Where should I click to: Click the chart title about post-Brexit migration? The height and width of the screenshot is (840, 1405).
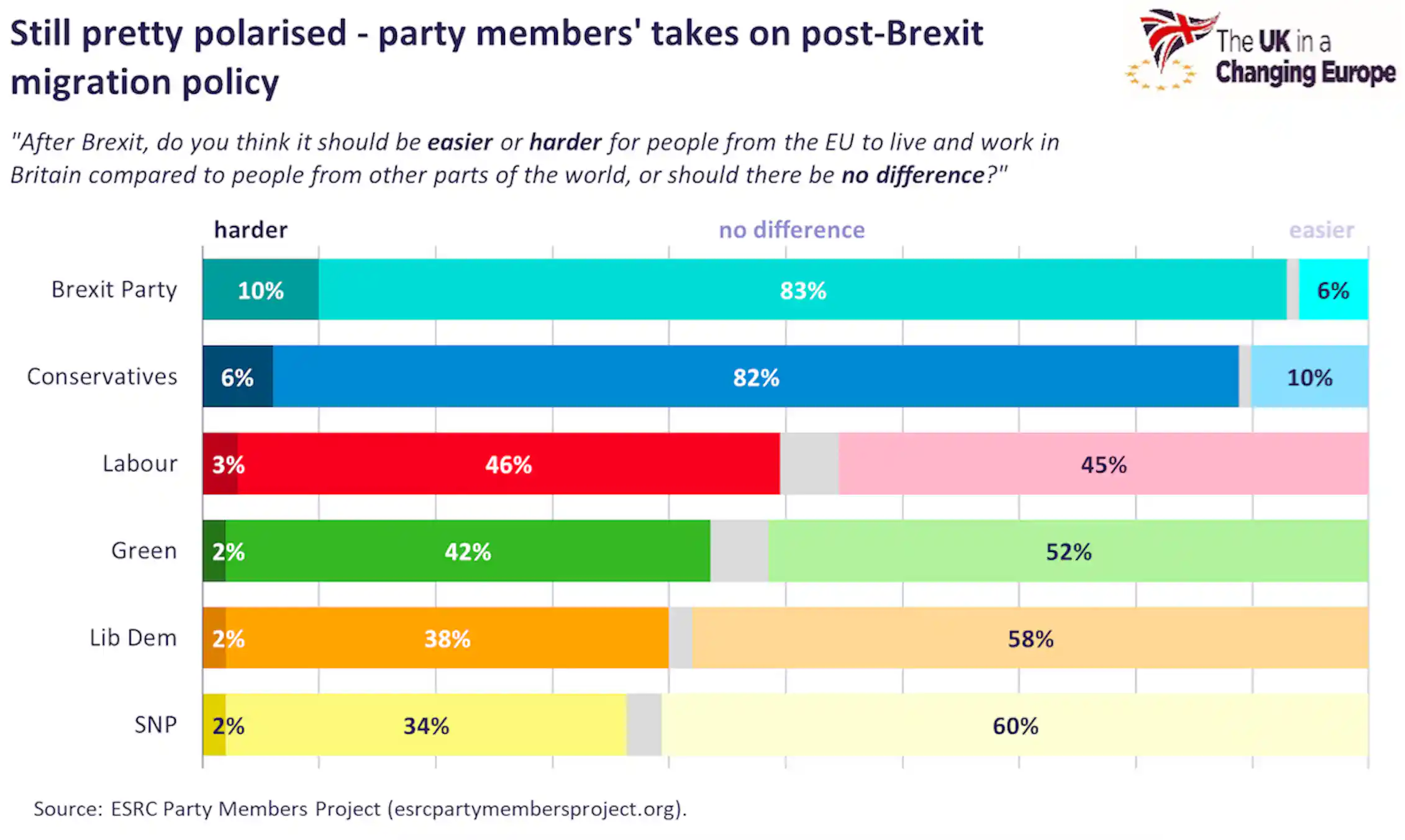[x=497, y=57]
